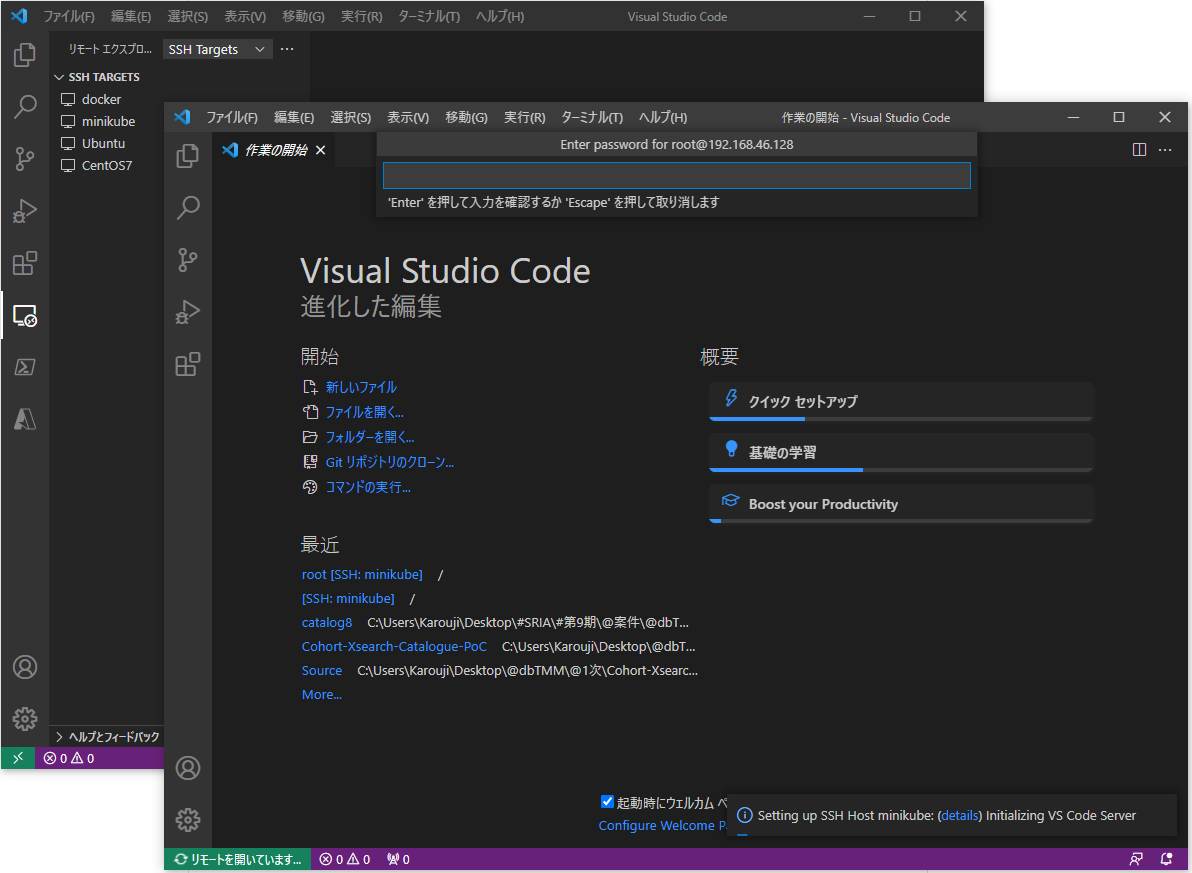Select the minikube SSH target

point(108,122)
